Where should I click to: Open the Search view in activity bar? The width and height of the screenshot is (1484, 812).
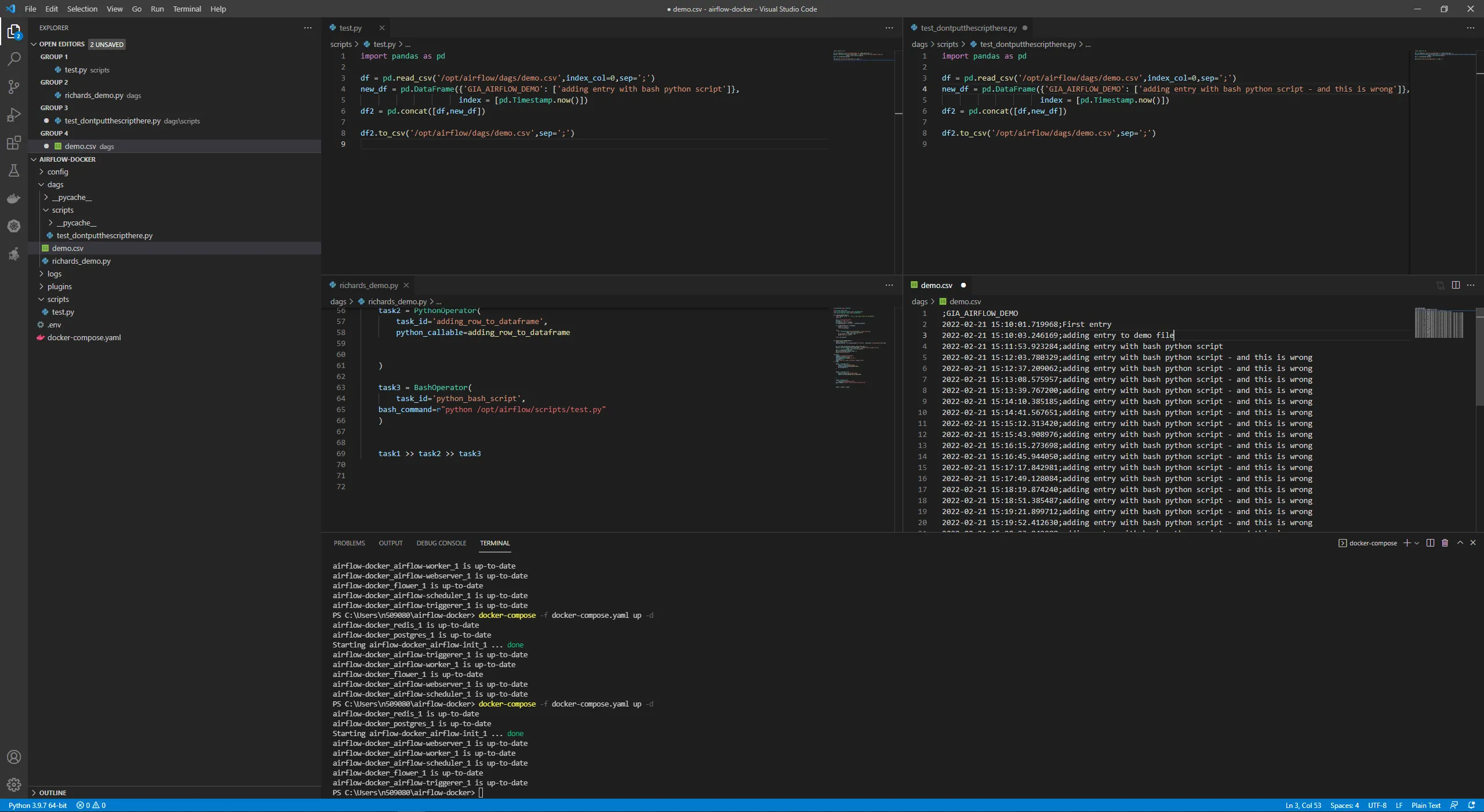(x=14, y=59)
